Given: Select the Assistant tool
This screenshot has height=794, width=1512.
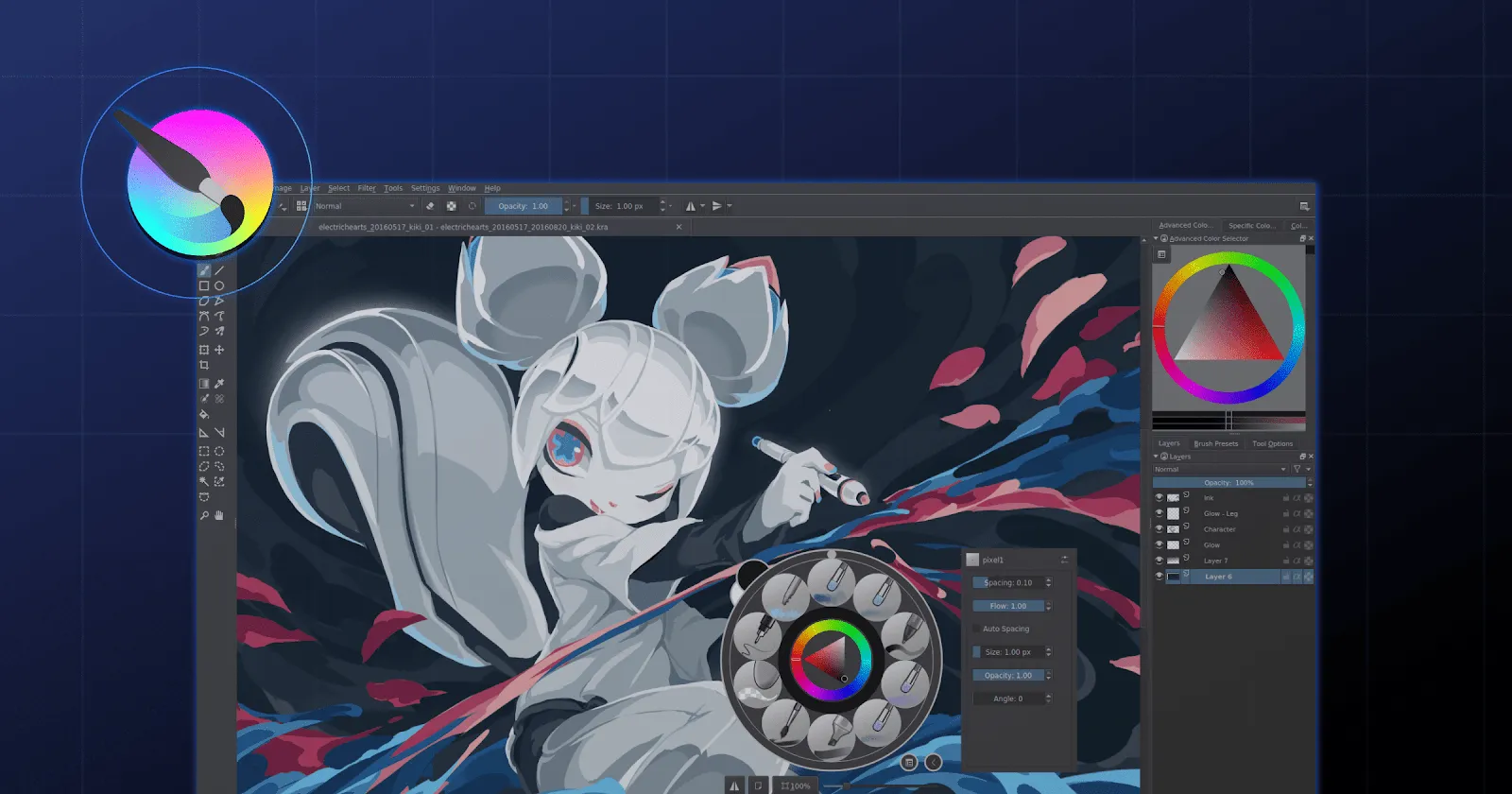Looking at the screenshot, I should 204,432.
